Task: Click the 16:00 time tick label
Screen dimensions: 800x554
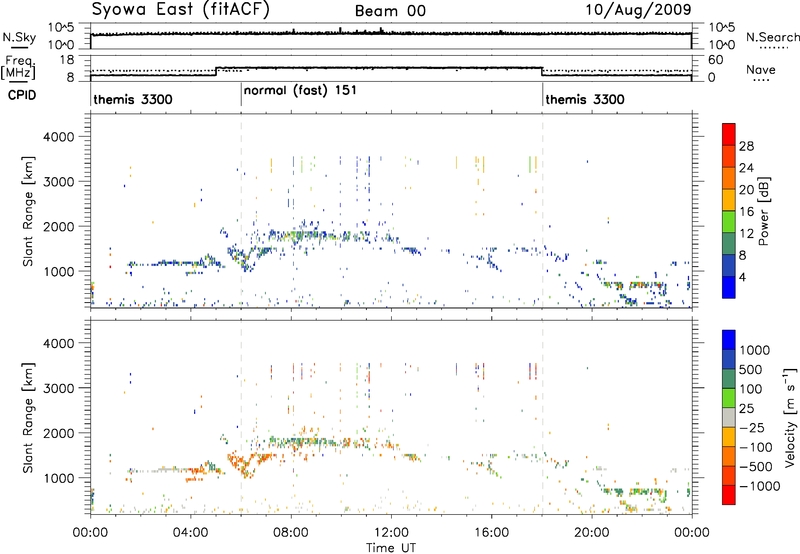Action: tap(491, 533)
